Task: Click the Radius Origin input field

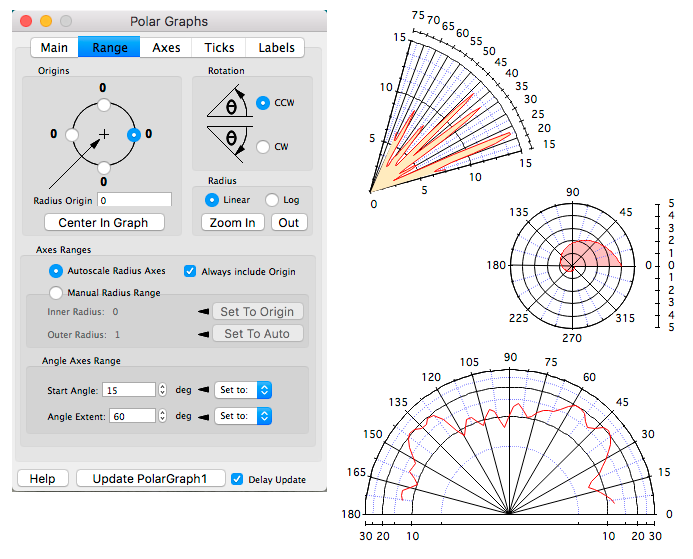Action: click(x=134, y=200)
